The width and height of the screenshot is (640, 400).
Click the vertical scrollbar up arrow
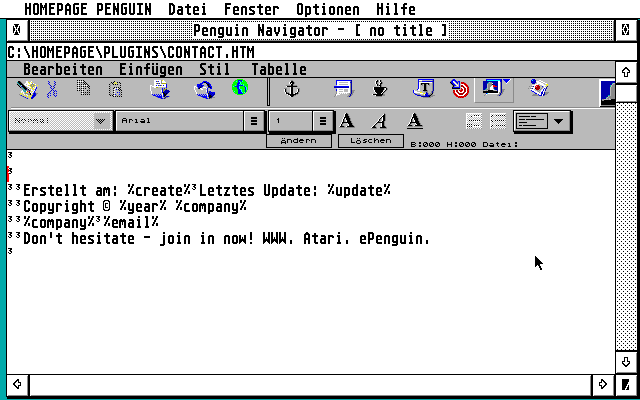pyautogui.click(x=626, y=72)
